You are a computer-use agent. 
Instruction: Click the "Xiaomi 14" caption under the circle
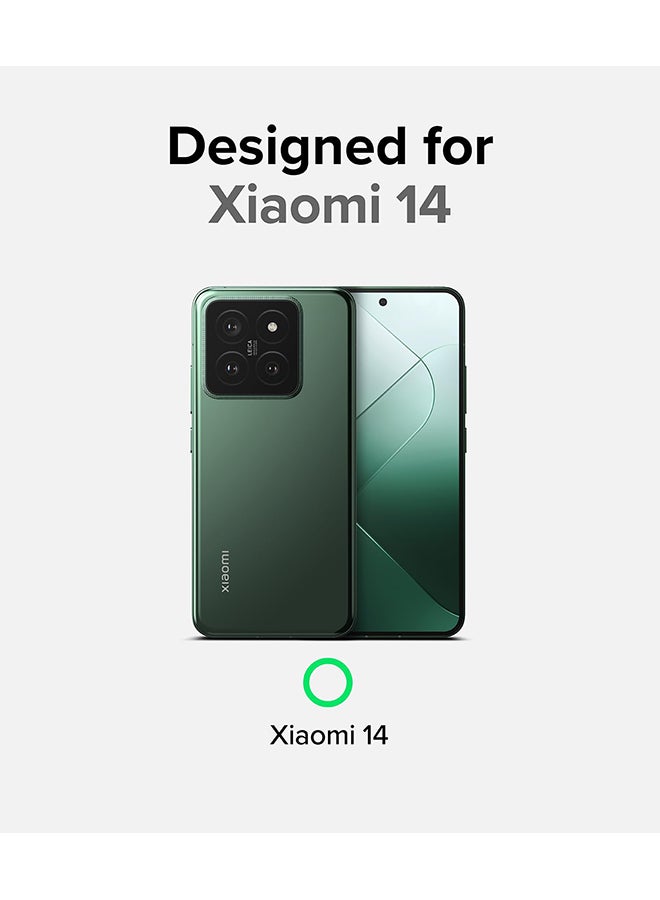tap(329, 735)
